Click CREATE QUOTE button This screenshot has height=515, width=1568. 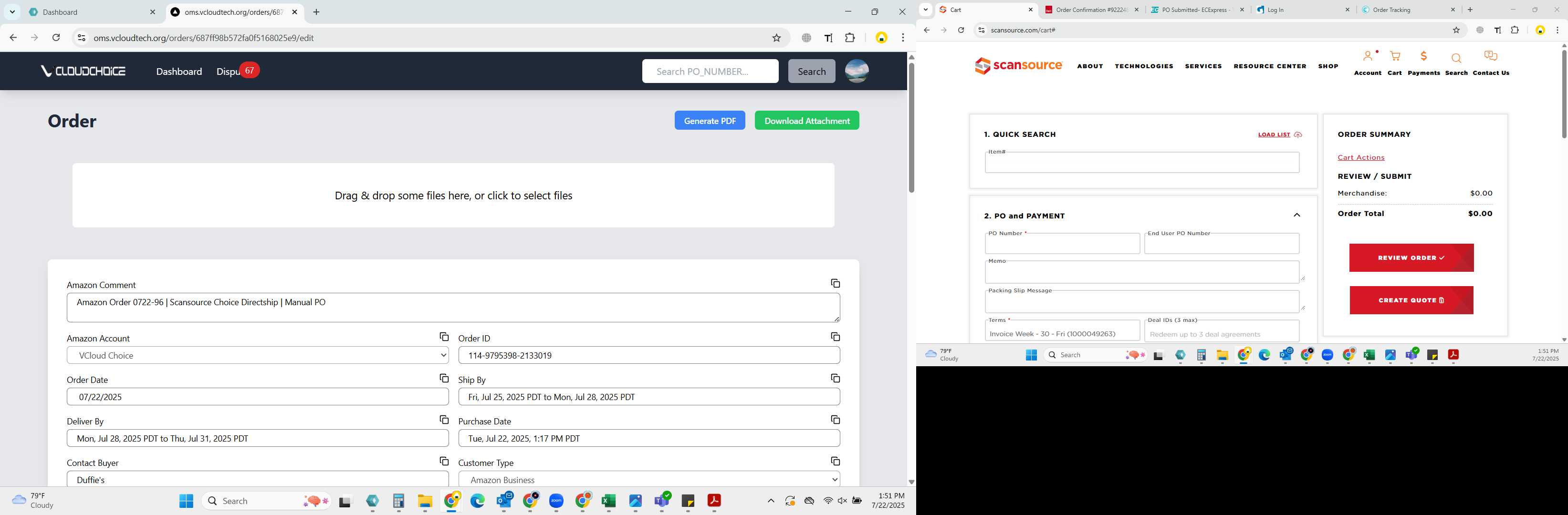point(1411,300)
